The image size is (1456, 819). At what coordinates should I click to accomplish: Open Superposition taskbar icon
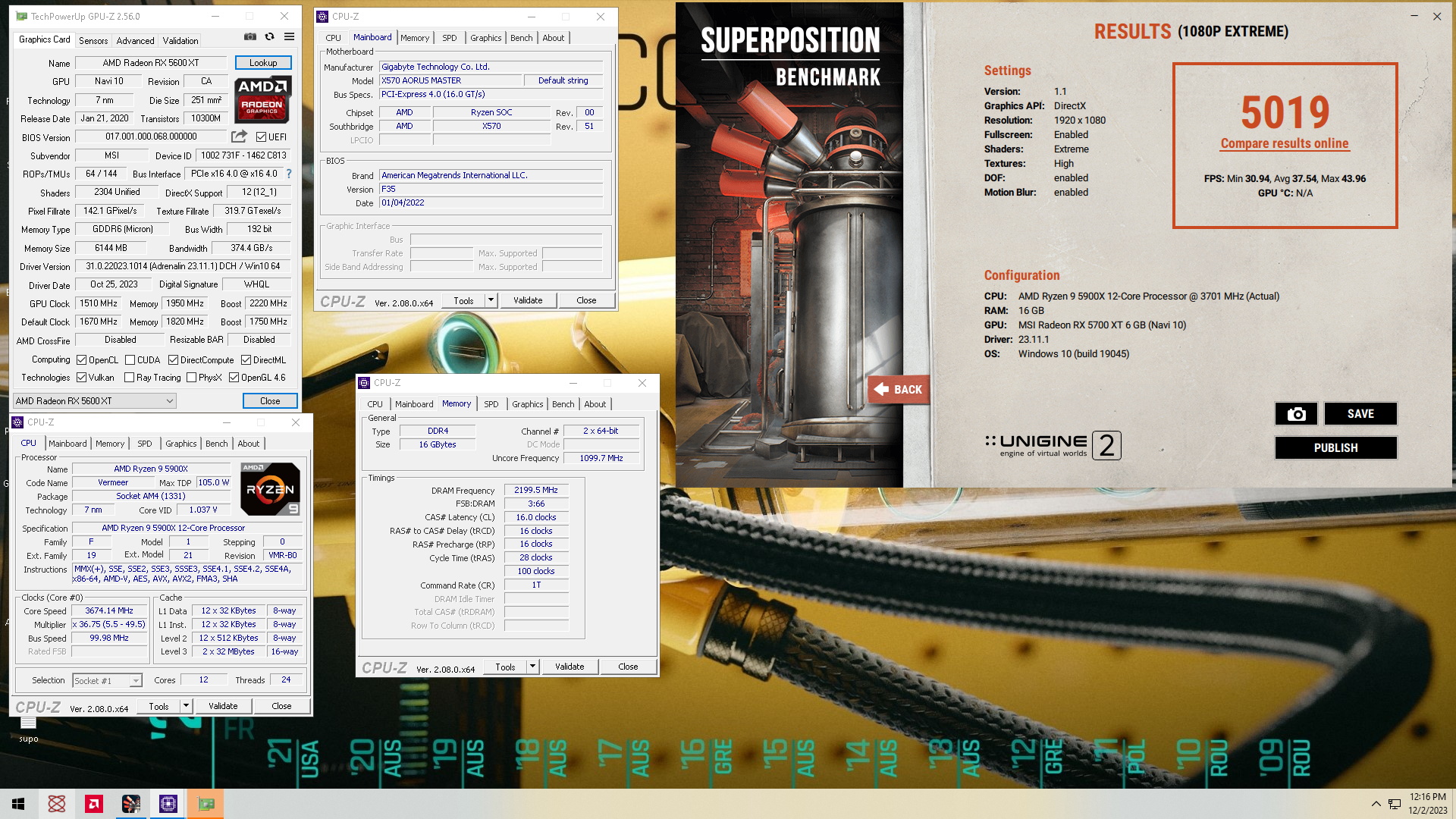tap(131, 804)
